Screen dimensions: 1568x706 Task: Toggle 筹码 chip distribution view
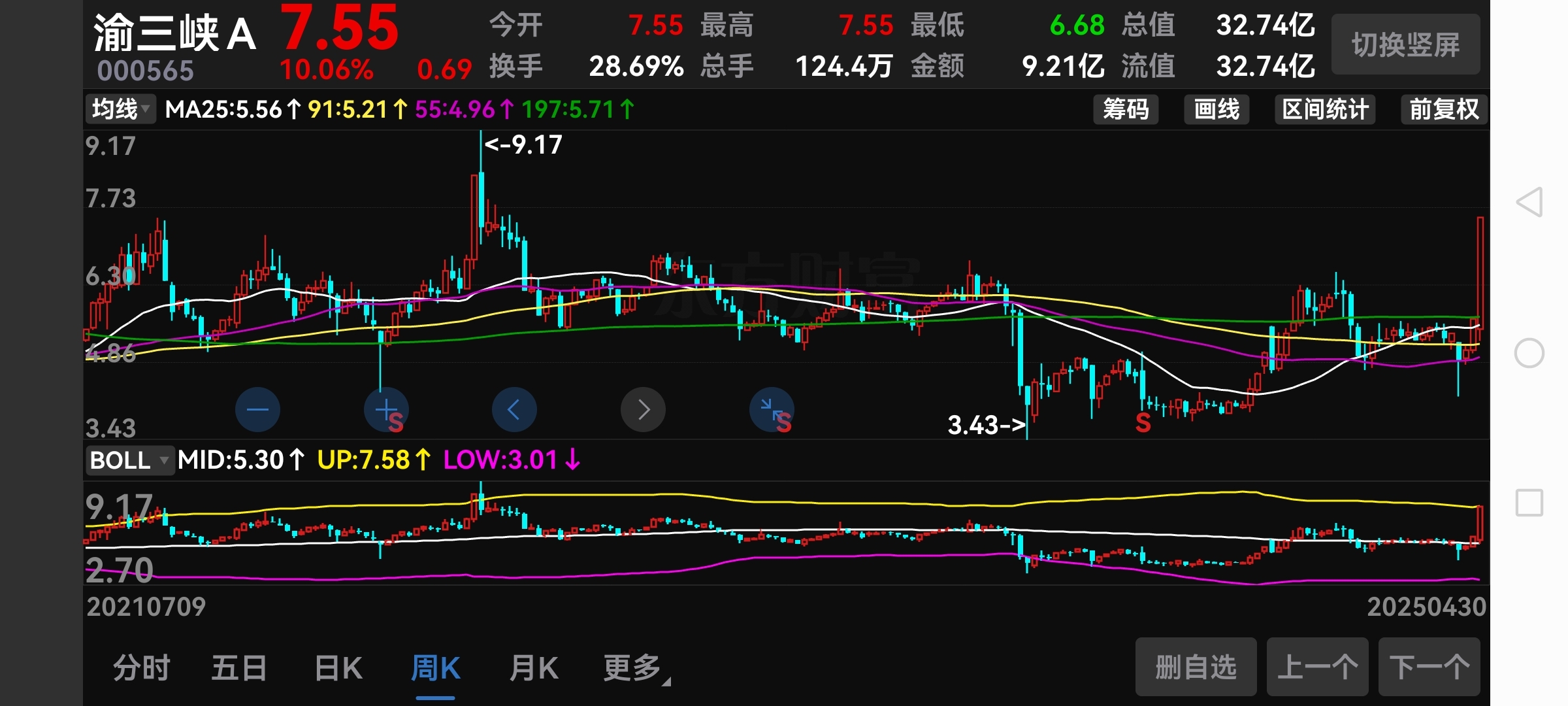[1126, 109]
